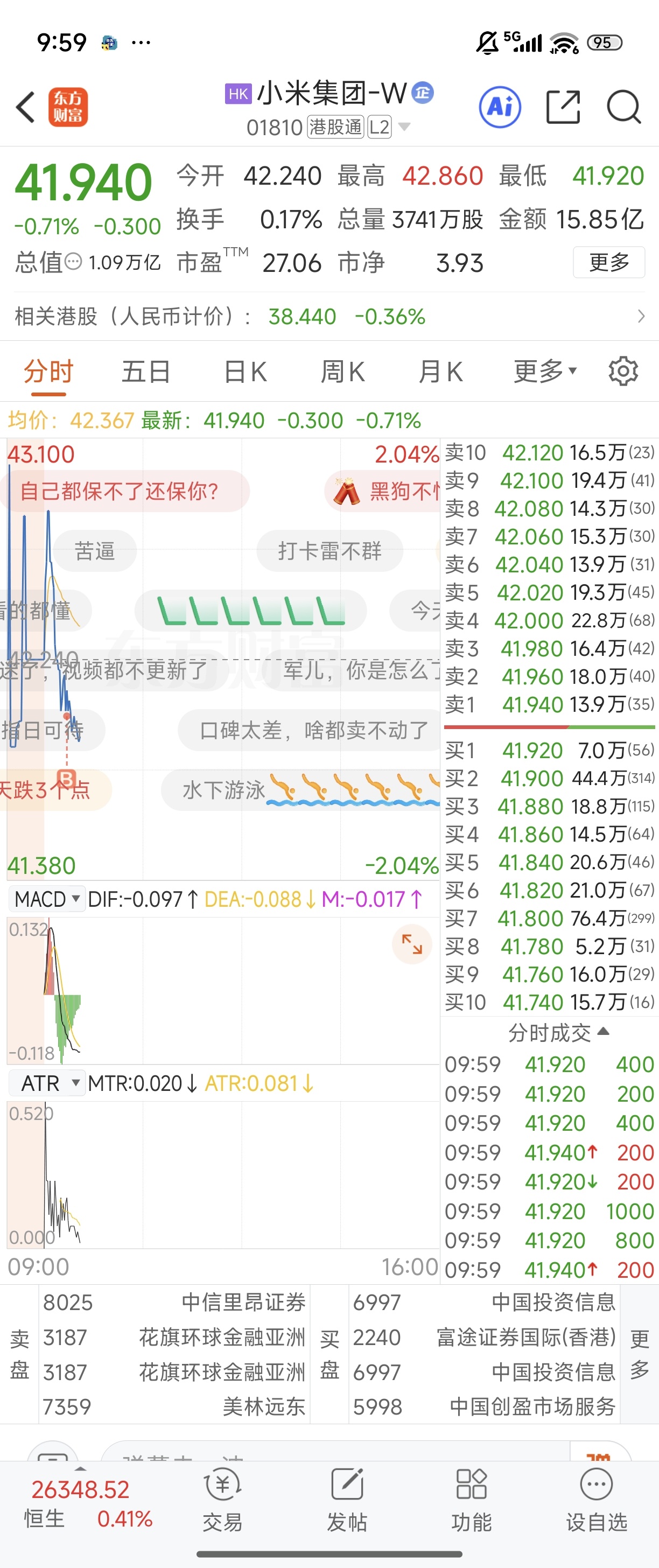Open the MACD indicator dropdown
The height and width of the screenshot is (1568, 659).
click(x=47, y=899)
